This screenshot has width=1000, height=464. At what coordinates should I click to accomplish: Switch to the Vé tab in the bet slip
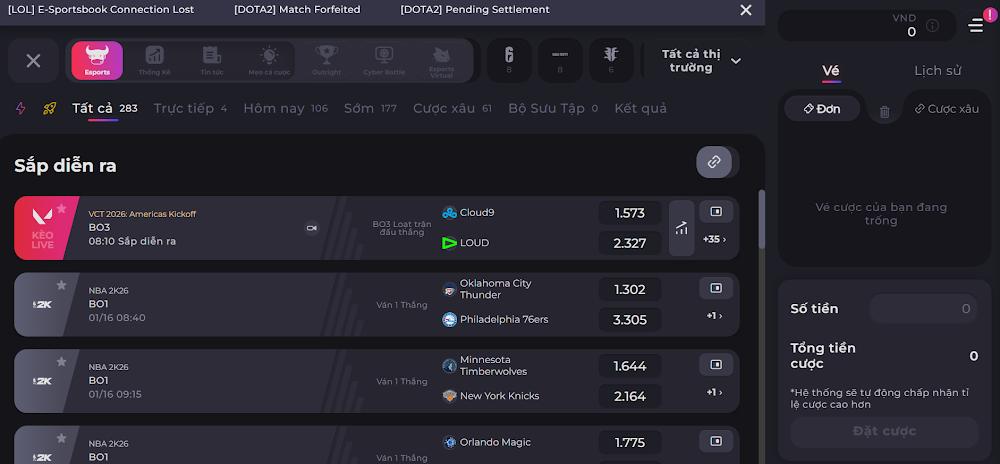(x=831, y=71)
